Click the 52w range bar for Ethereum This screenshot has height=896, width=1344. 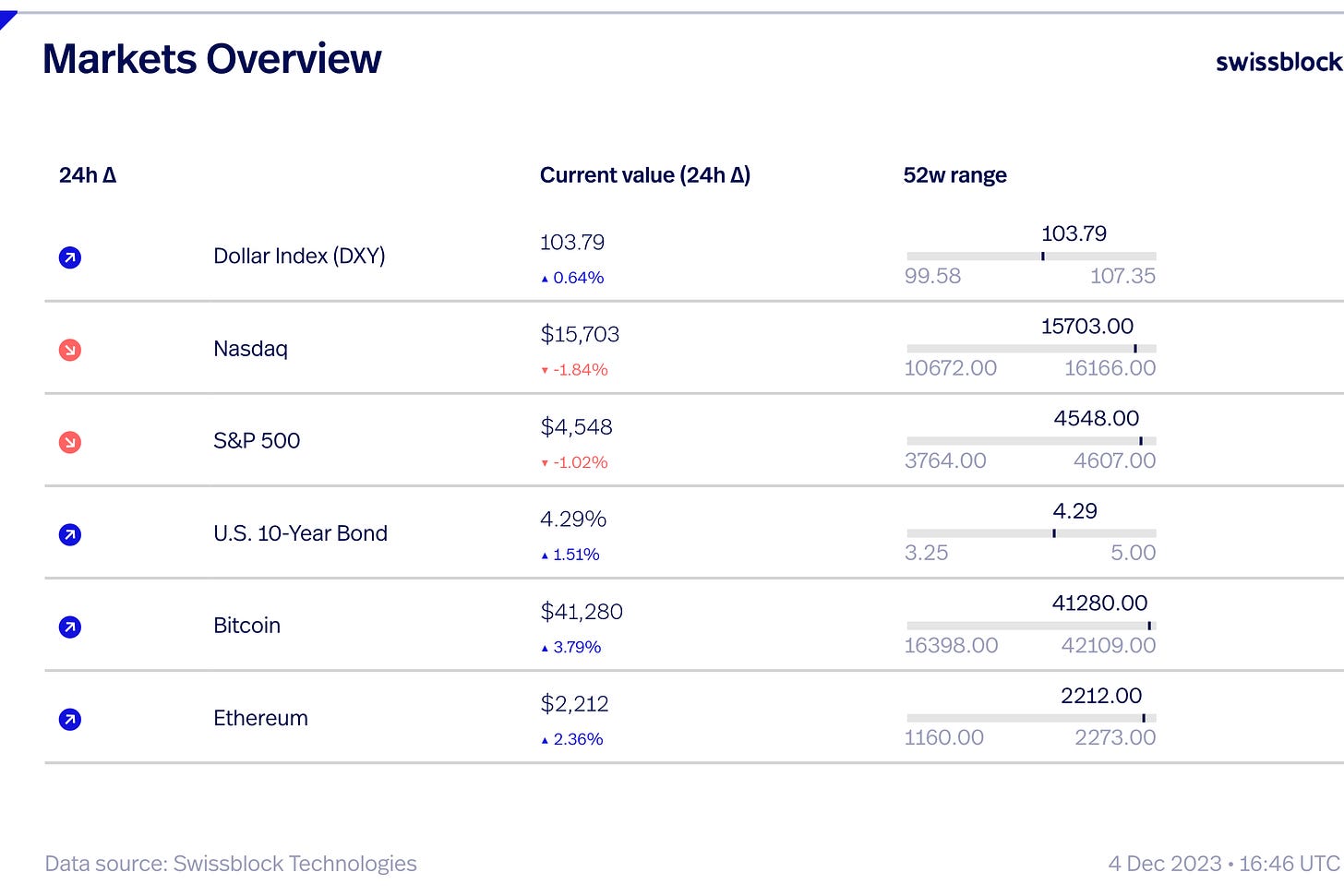[1031, 718]
